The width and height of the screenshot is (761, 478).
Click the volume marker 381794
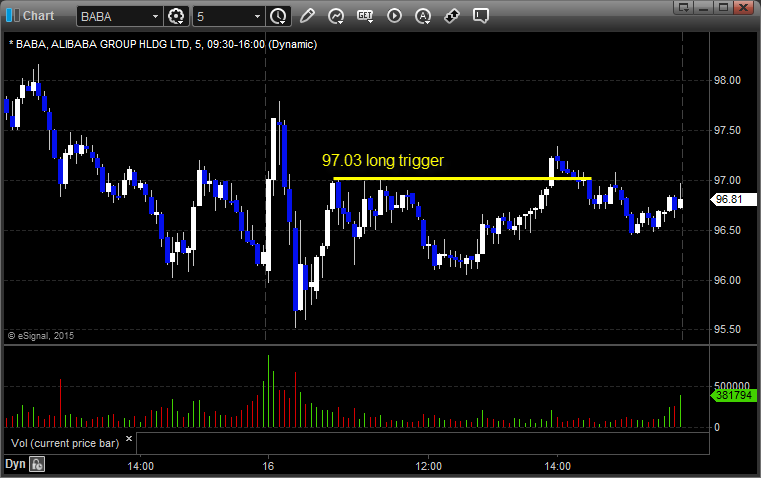[x=733, y=395]
